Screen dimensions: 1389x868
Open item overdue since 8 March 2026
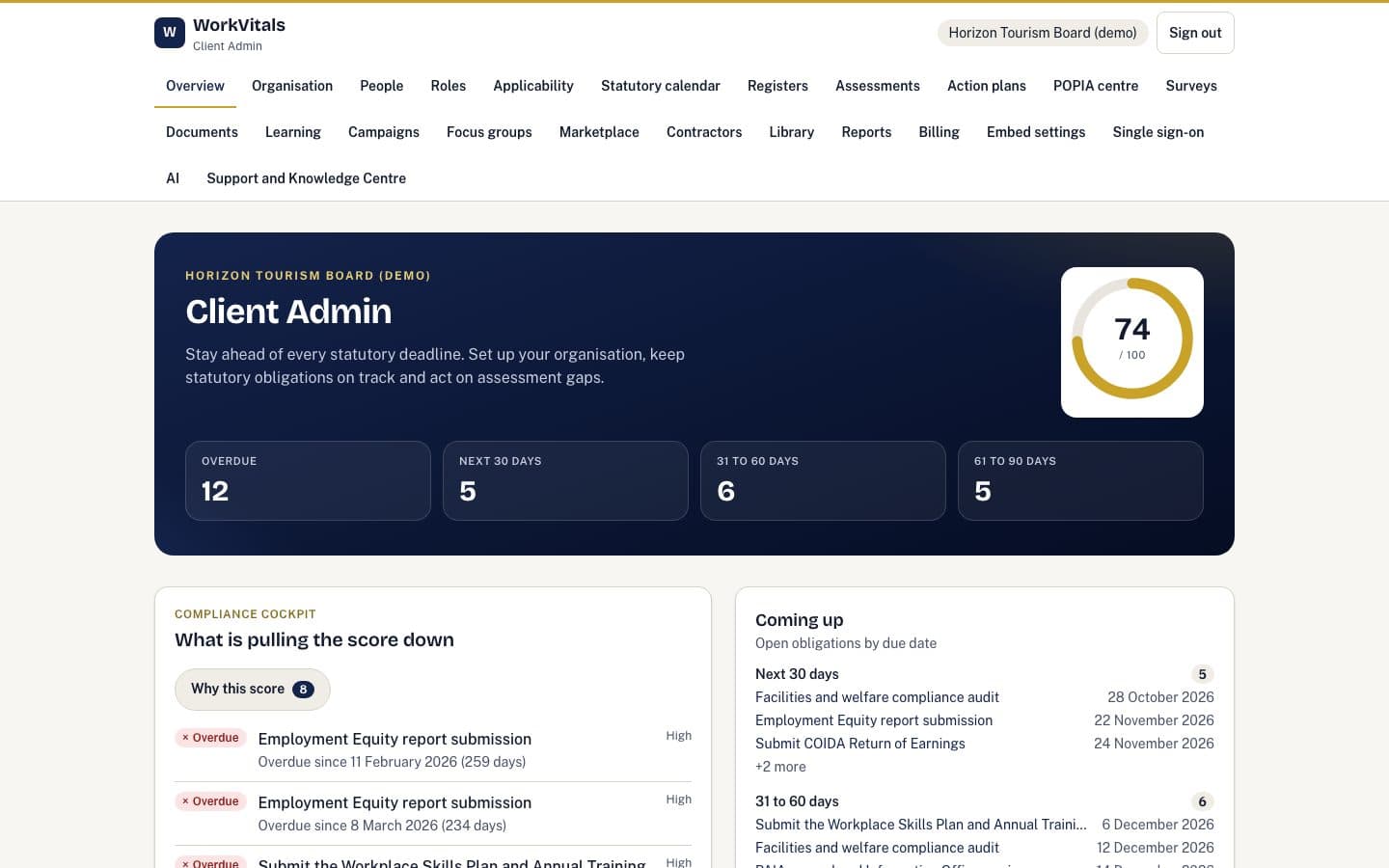(x=433, y=814)
